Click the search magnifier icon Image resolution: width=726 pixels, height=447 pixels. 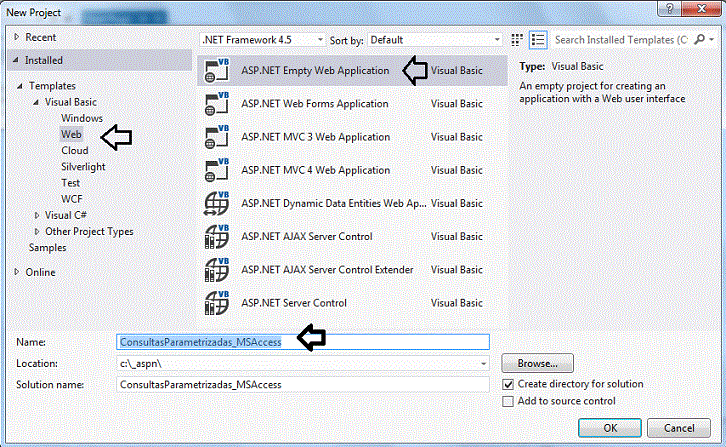coord(699,40)
